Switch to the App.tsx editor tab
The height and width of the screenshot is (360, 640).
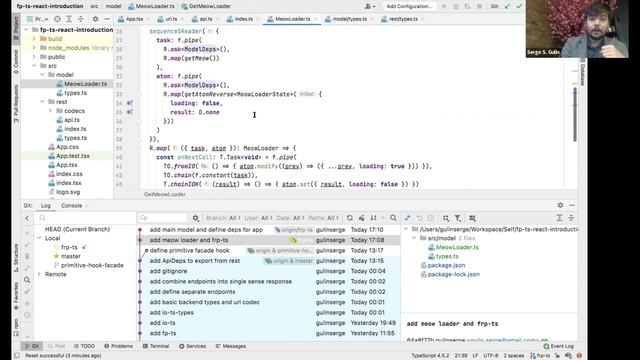[x=134, y=19]
